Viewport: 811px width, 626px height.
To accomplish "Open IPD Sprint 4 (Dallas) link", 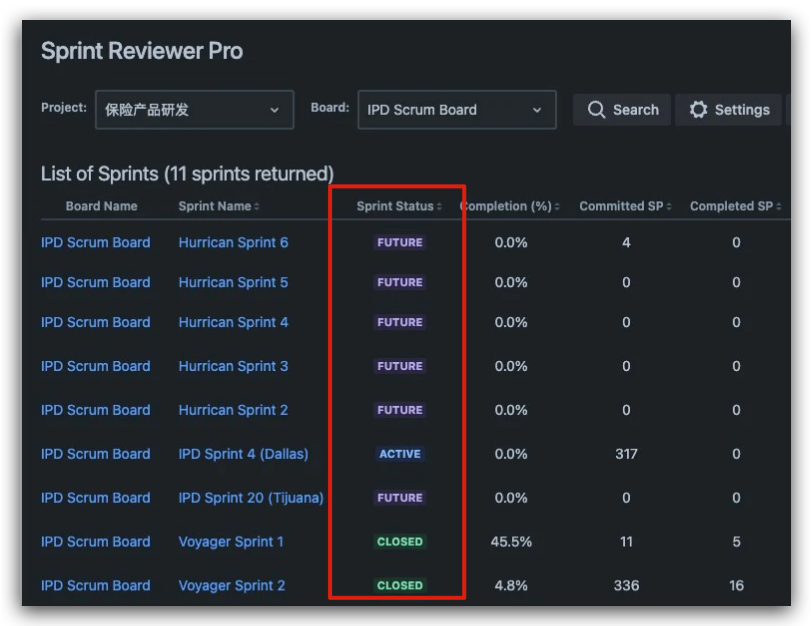I will coord(243,454).
